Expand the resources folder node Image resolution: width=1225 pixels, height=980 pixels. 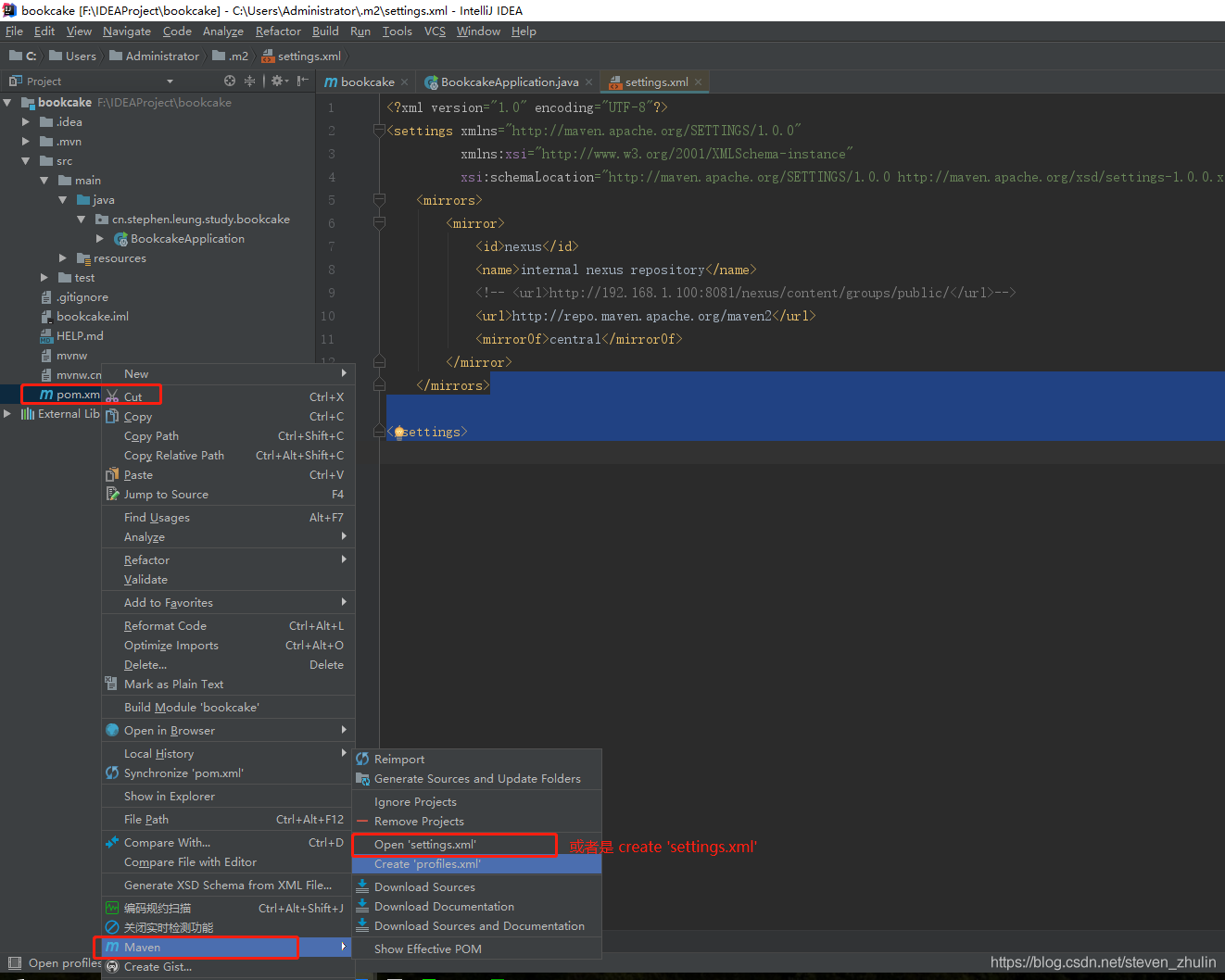63,258
